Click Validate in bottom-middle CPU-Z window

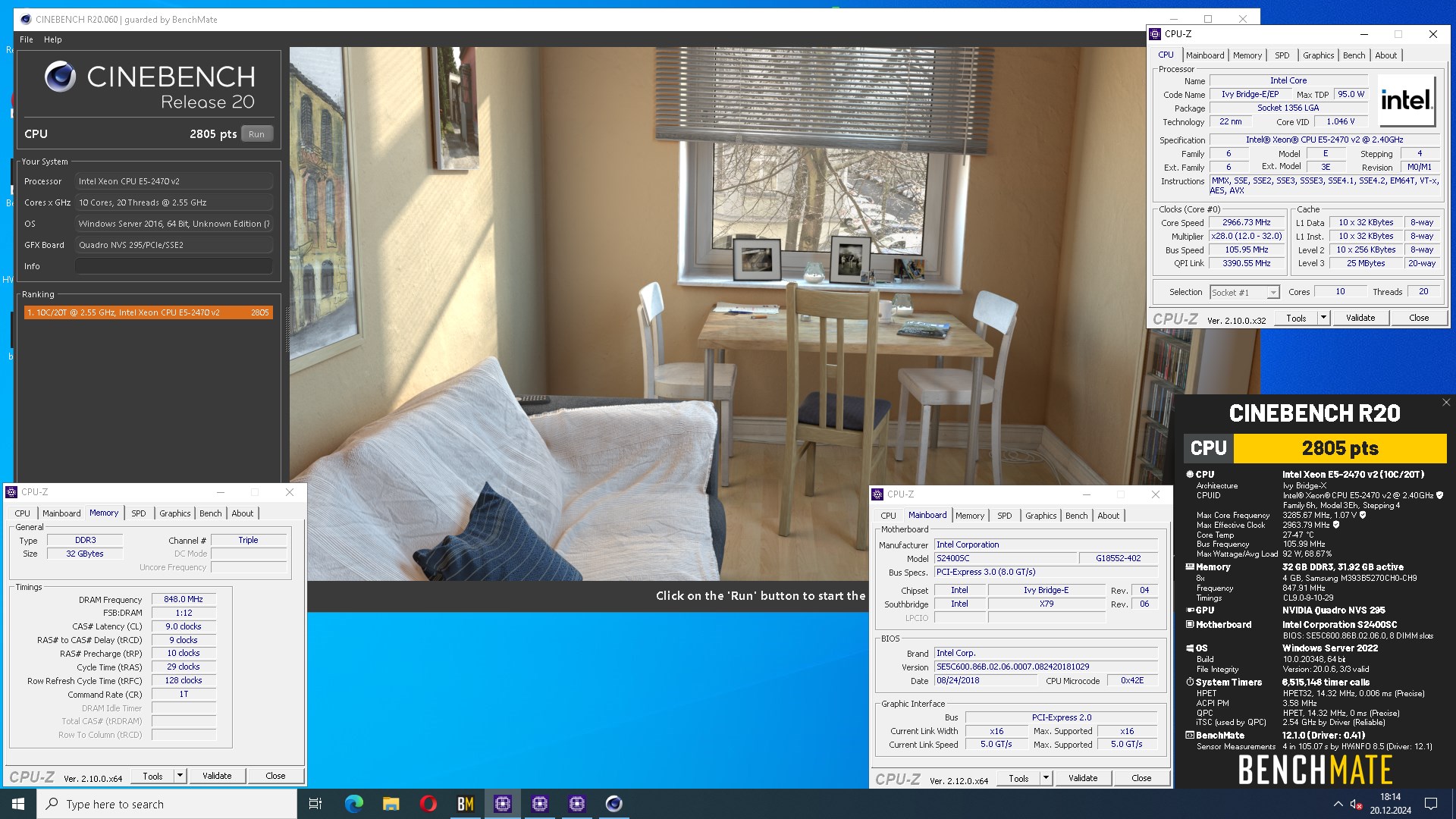[x=1083, y=779]
